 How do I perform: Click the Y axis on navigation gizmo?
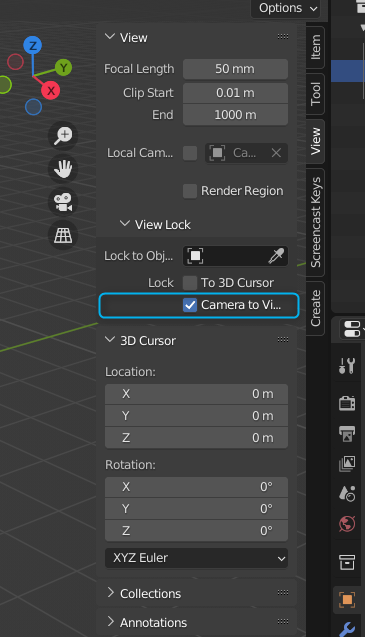click(63, 67)
